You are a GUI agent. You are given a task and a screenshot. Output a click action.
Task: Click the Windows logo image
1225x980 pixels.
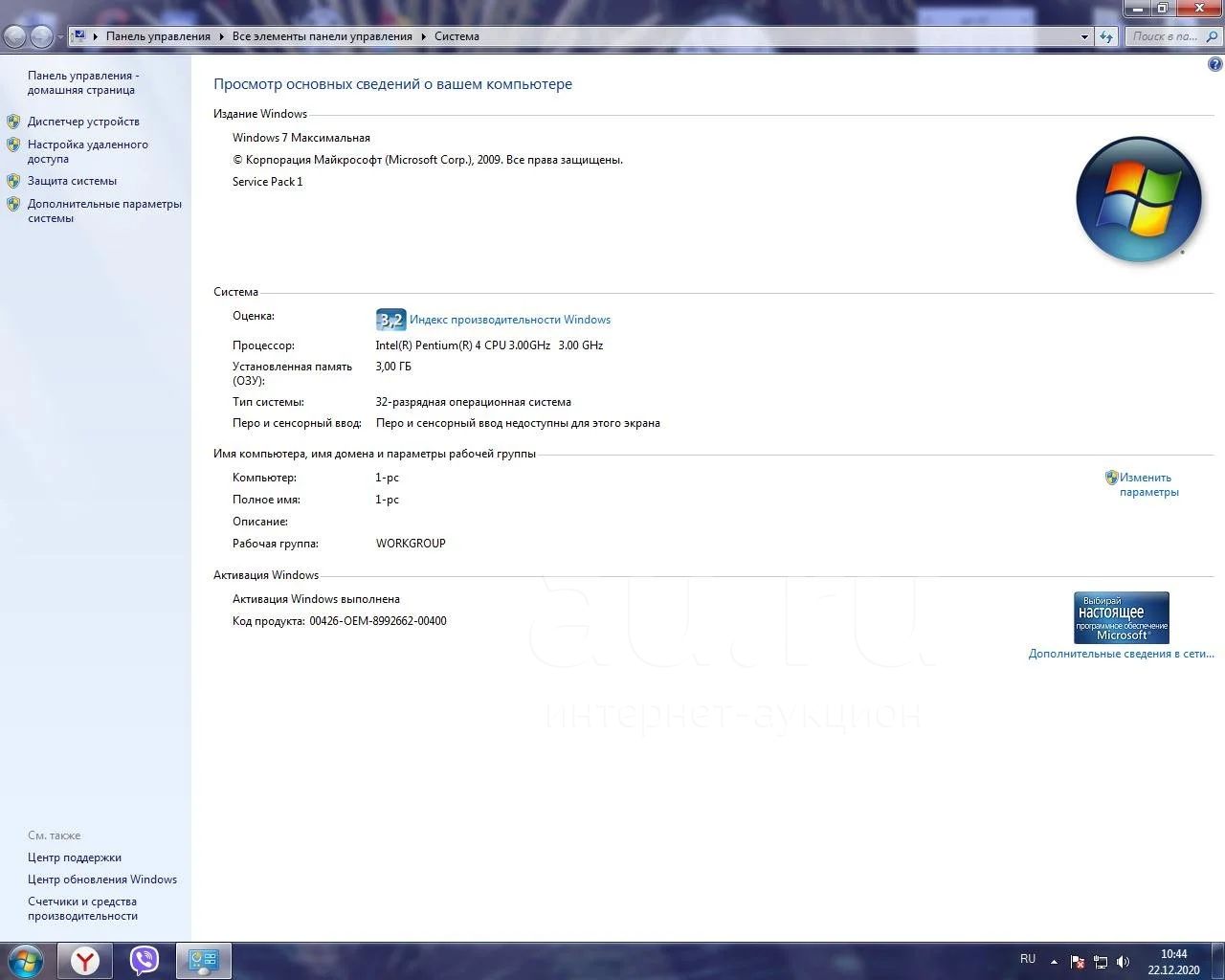click(x=1138, y=199)
